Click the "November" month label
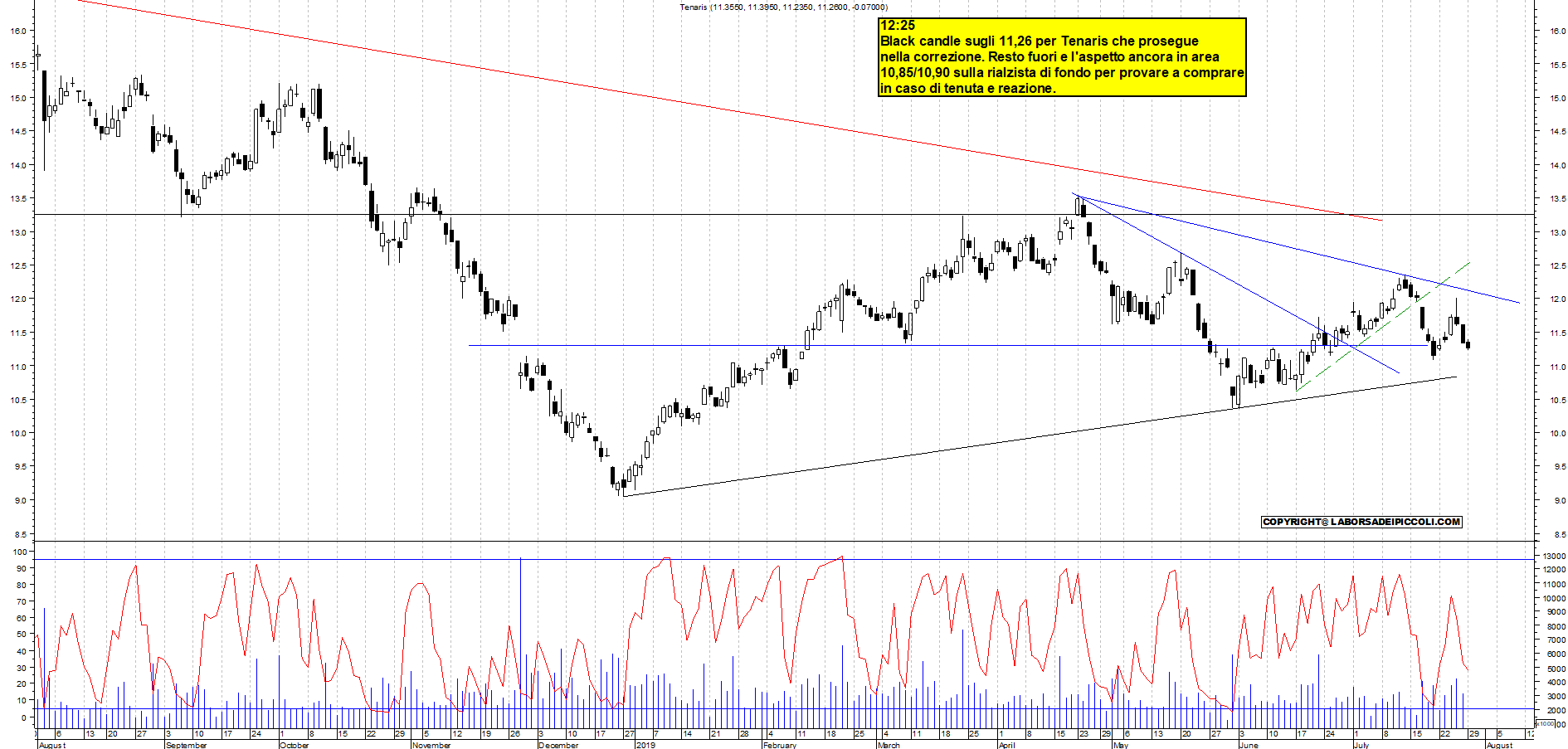Image resolution: width=1568 pixels, height=749 pixels. point(431,745)
